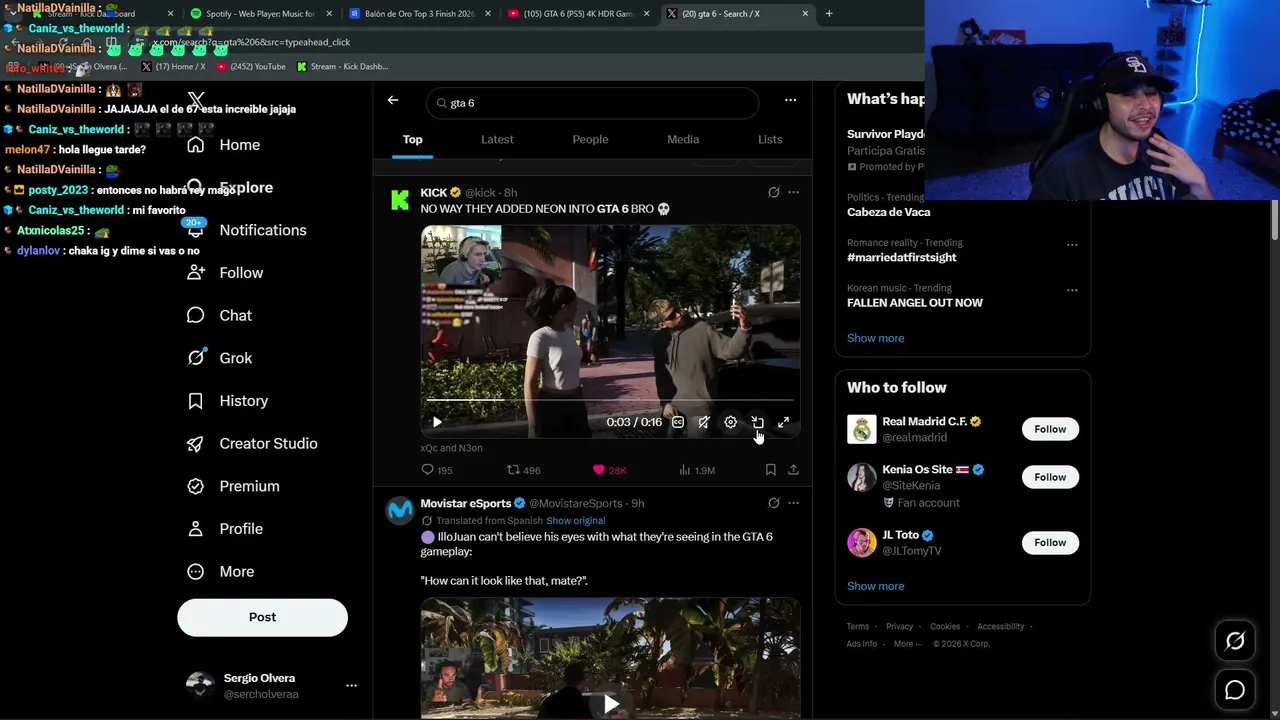Image resolution: width=1280 pixels, height=720 pixels.
Task: Go back using the search page arrow
Action: tap(393, 100)
